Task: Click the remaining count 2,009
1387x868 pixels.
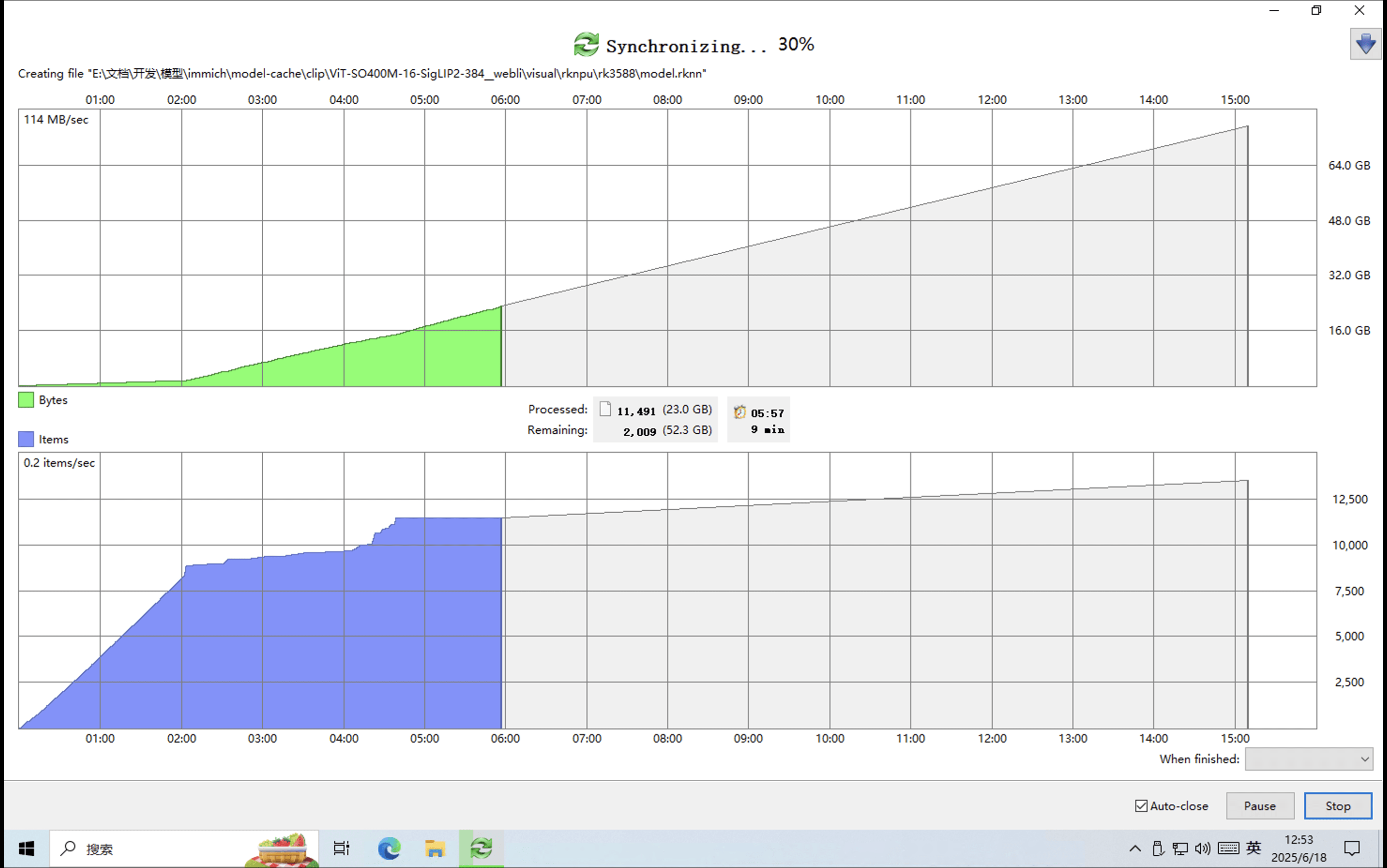Action: pos(640,432)
